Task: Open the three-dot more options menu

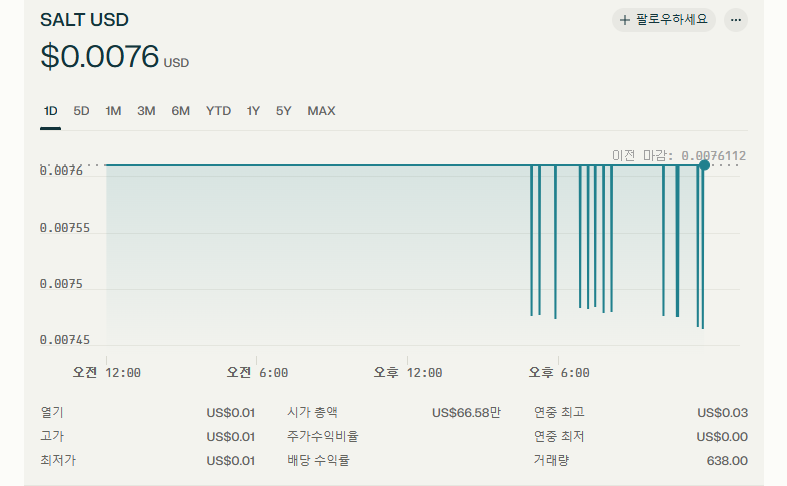Action: (736, 20)
